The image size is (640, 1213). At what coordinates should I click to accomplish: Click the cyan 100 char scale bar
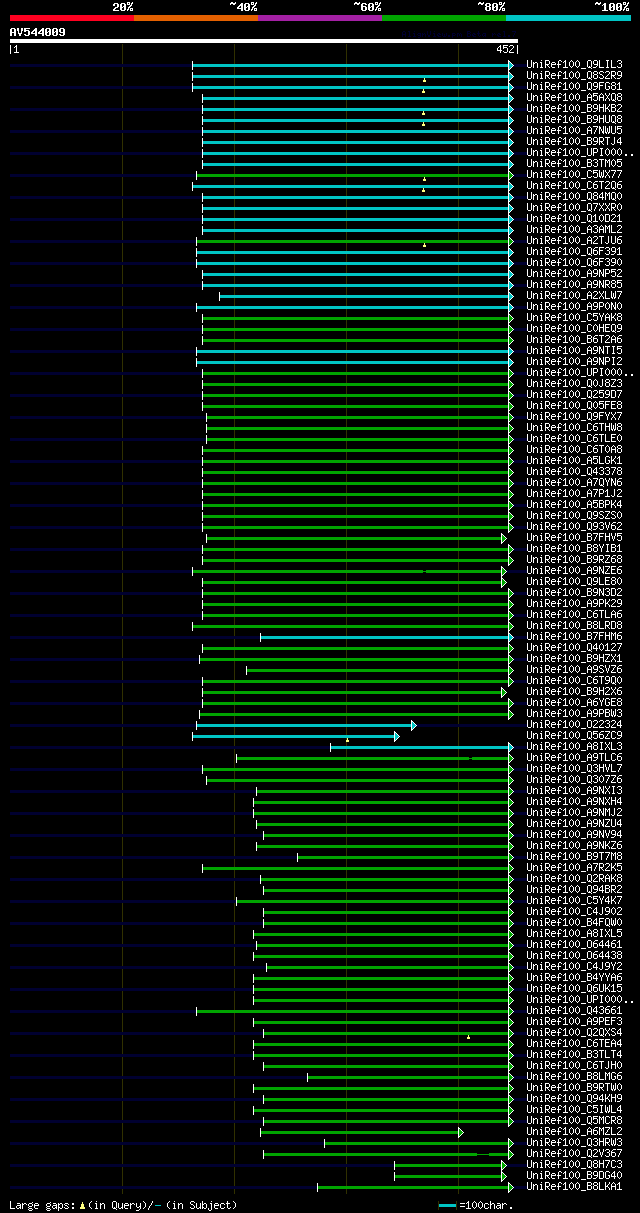[x=447, y=1205]
